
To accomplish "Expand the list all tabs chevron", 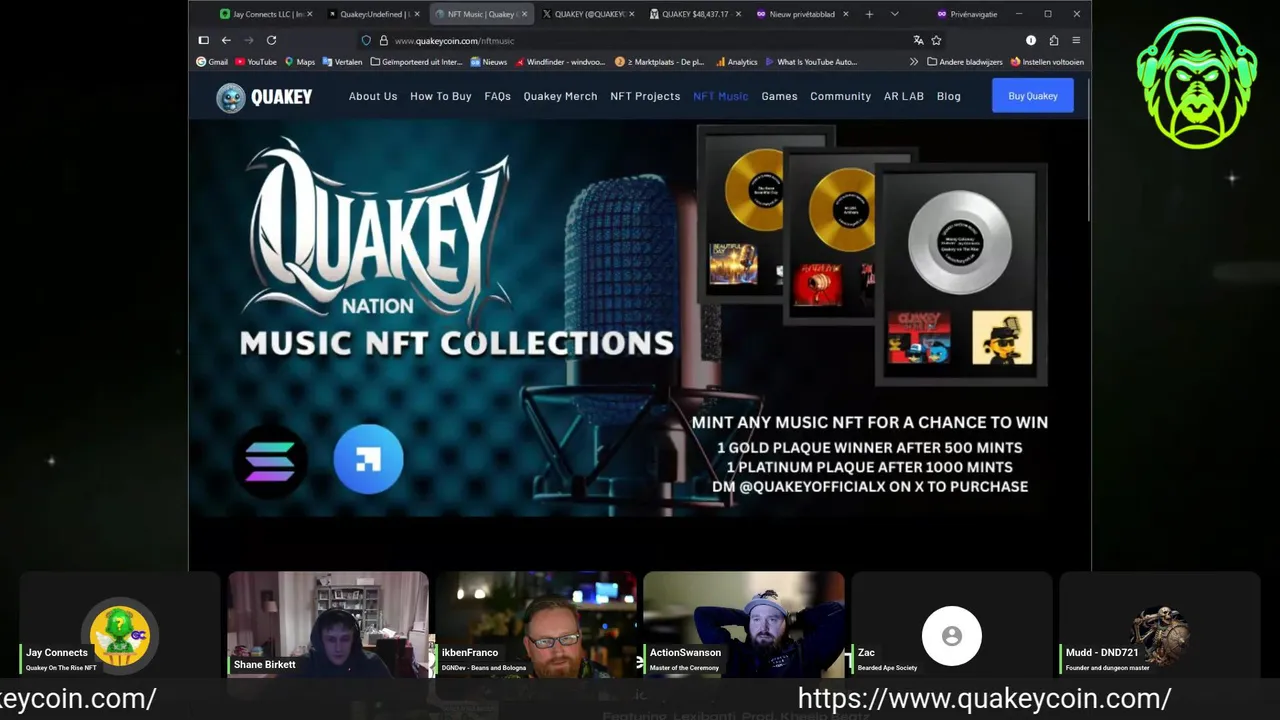I will click(x=894, y=14).
